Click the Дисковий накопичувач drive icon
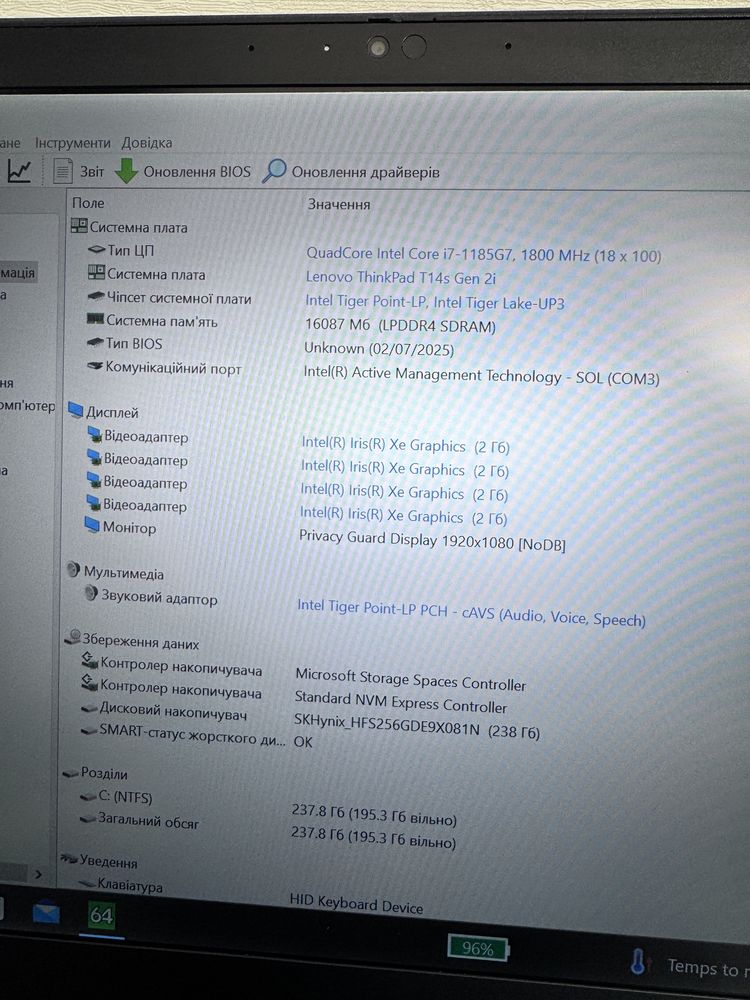Image resolution: width=750 pixels, height=1000 pixels. [89, 708]
